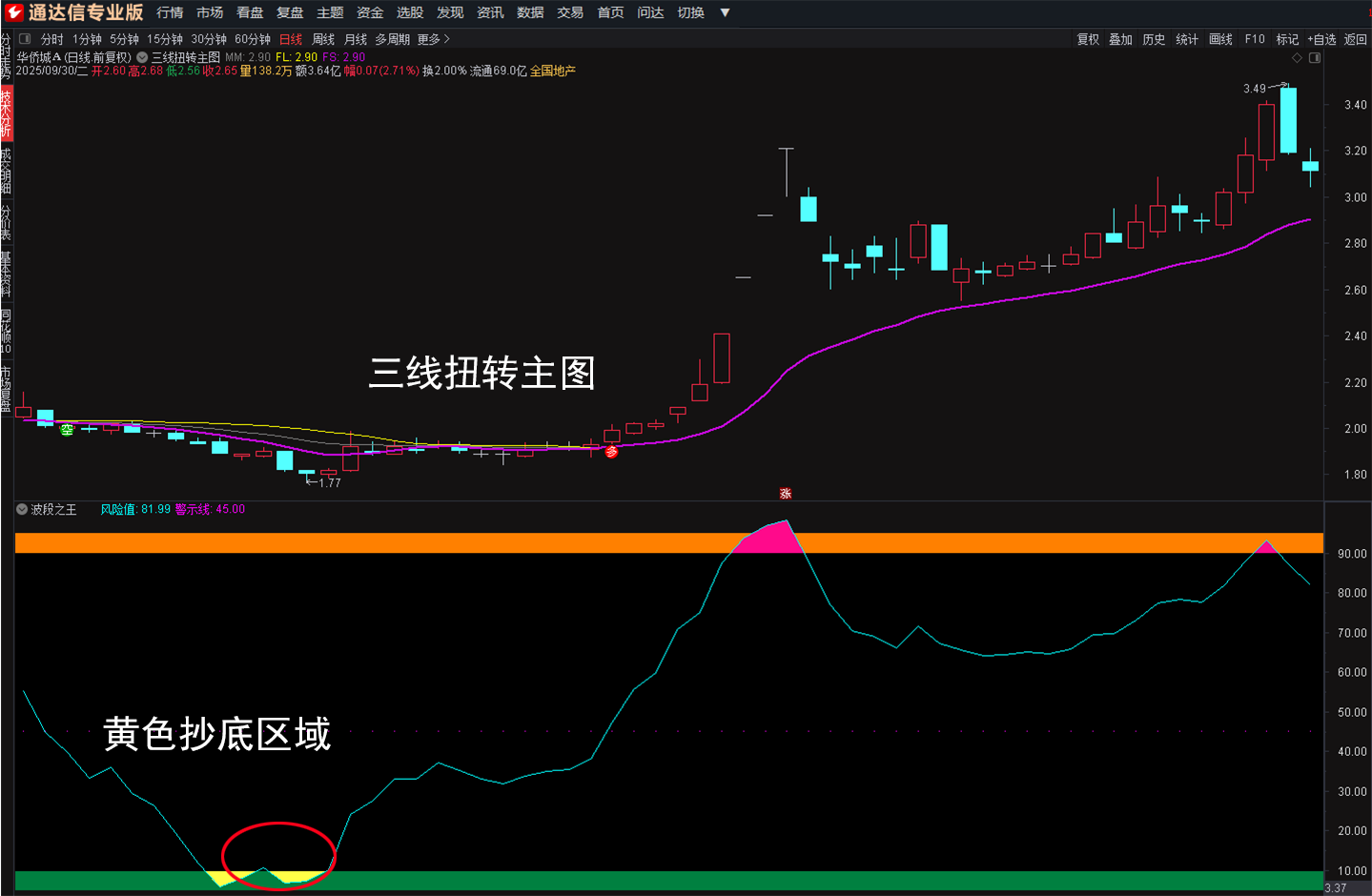Open the top menu dropdown triangle after 切换

pyautogui.click(x=725, y=12)
